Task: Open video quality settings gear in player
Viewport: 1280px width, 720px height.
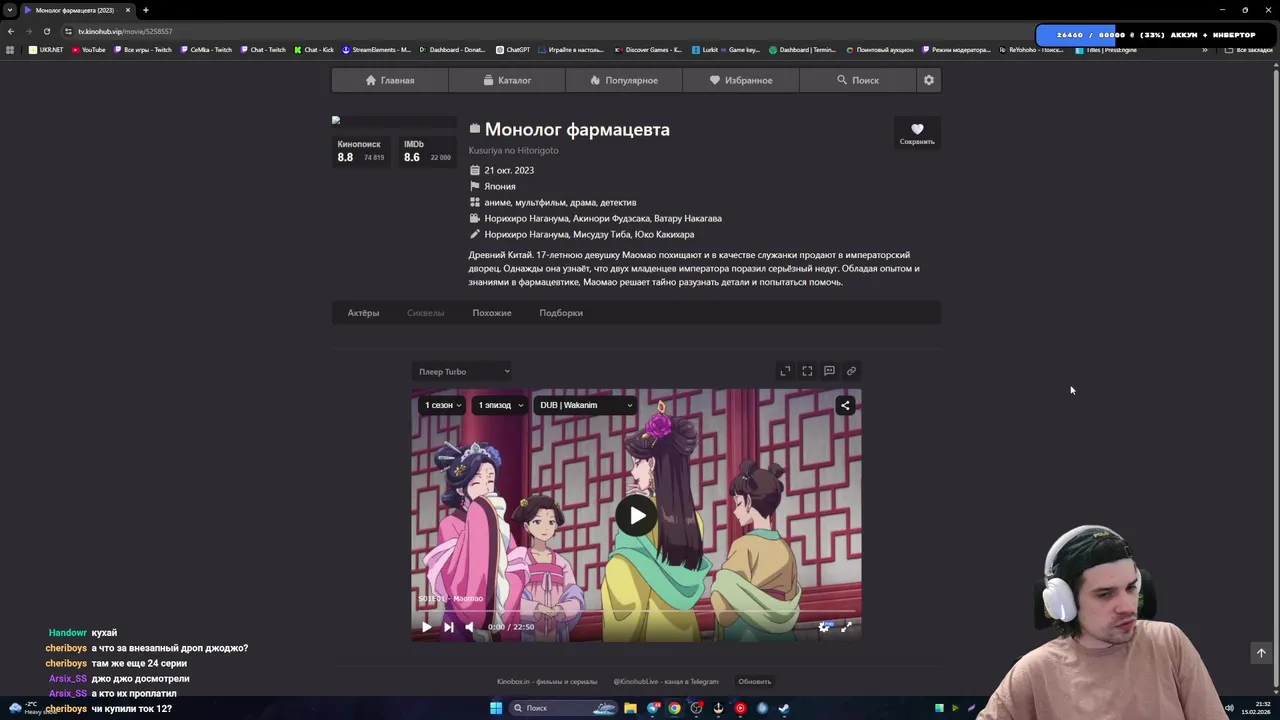Action: point(824,627)
